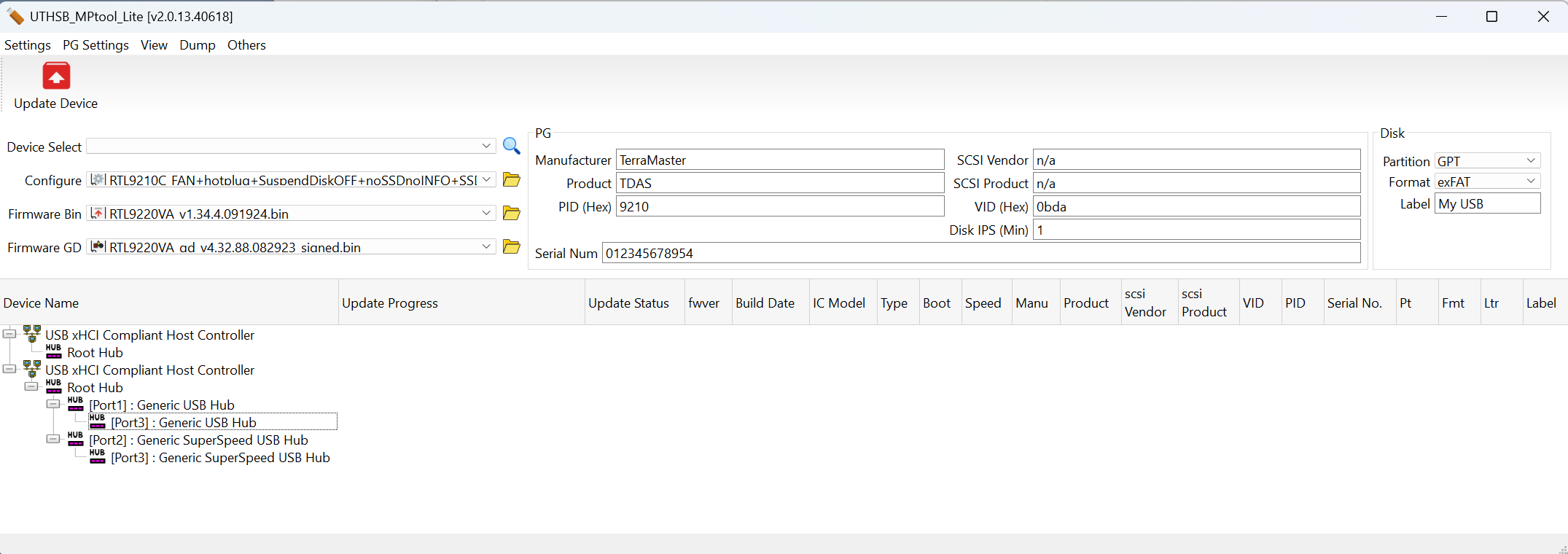Viewport: 1568px width, 554px height.
Task: Click the Ltr column header
Action: pyautogui.click(x=1502, y=303)
